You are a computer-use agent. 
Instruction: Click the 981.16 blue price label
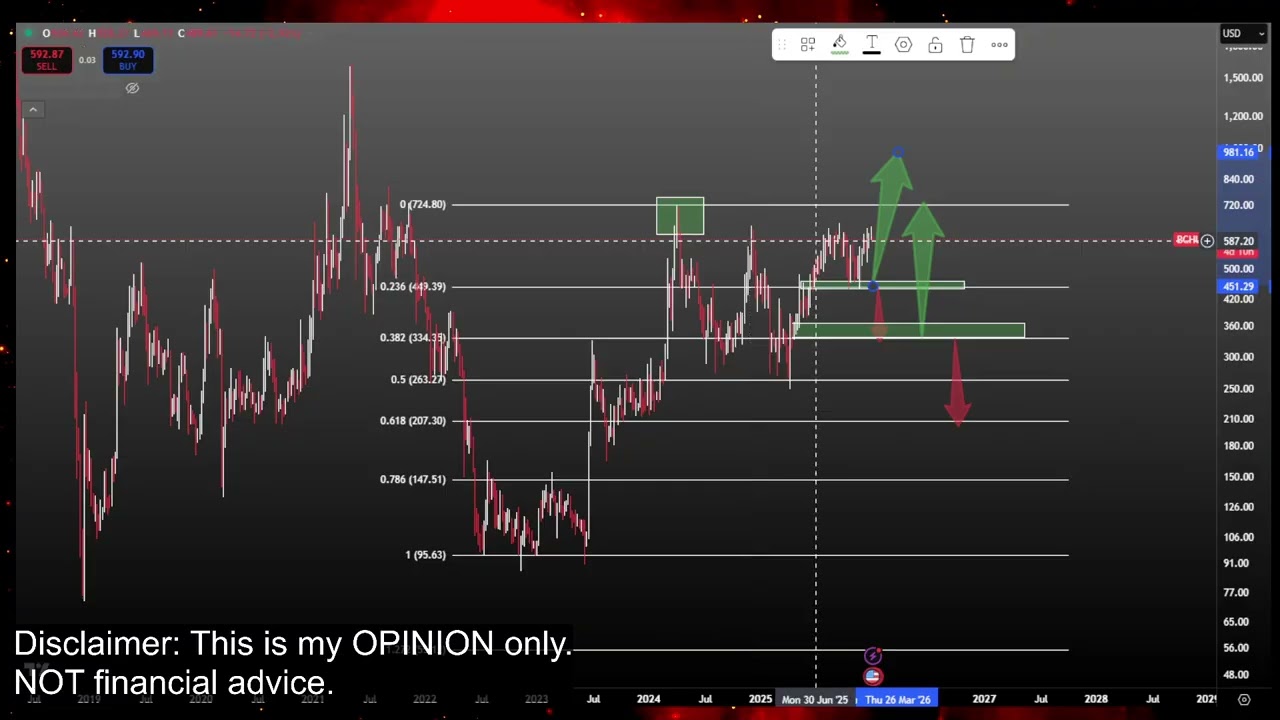(1240, 152)
